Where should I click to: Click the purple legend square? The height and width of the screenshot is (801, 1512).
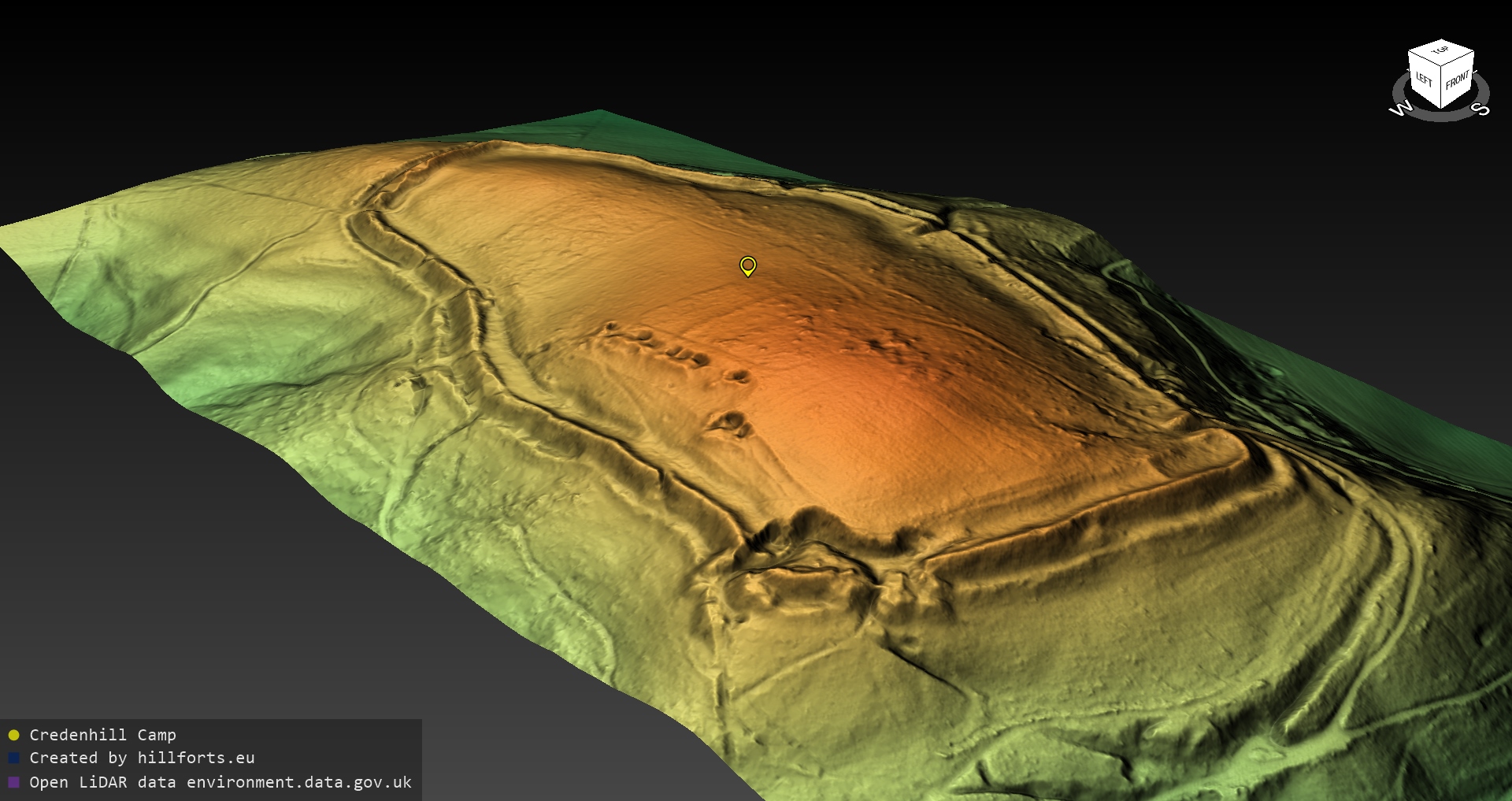[x=13, y=782]
